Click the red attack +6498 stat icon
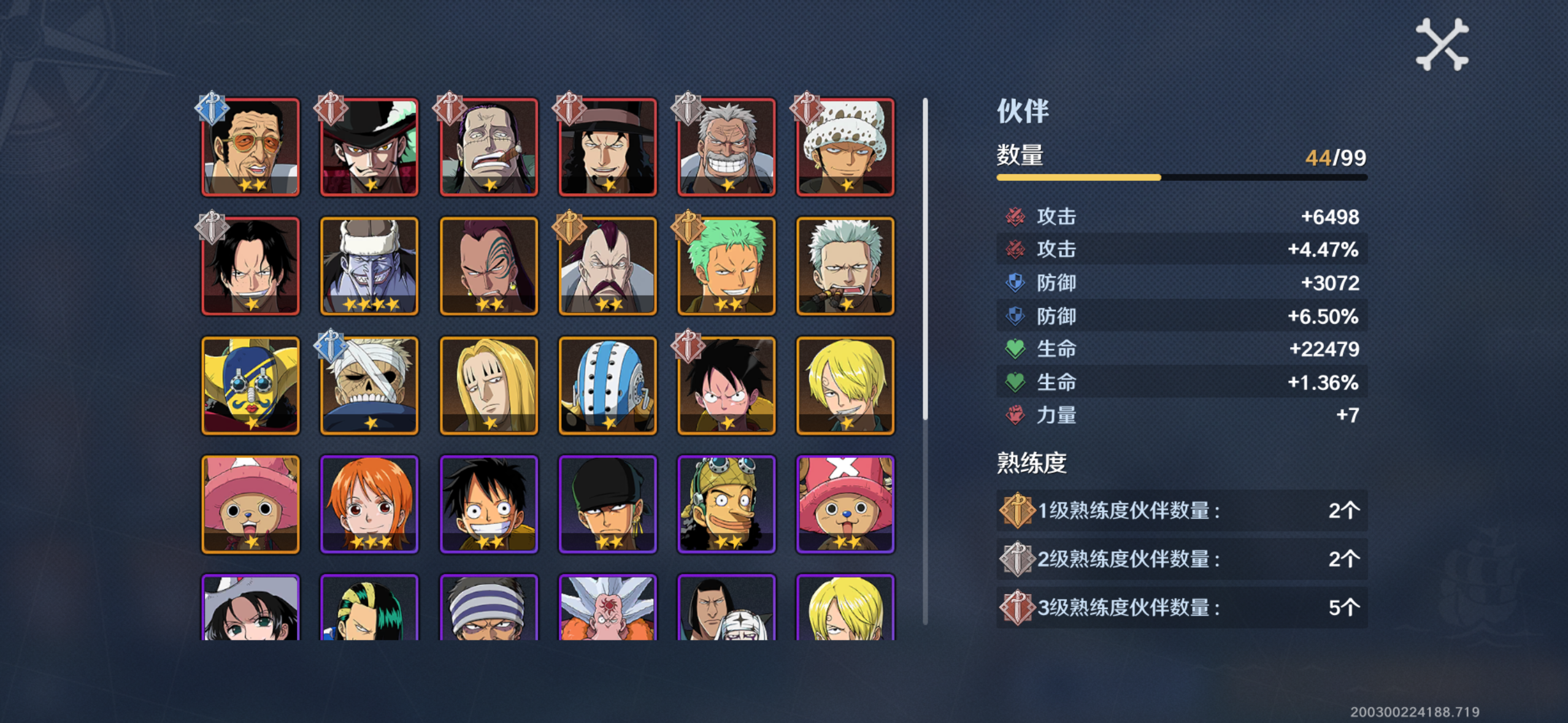Image resolution: width=1568 pixels, height=723 pixels. pyautogui.click(x=1015, y=216)
